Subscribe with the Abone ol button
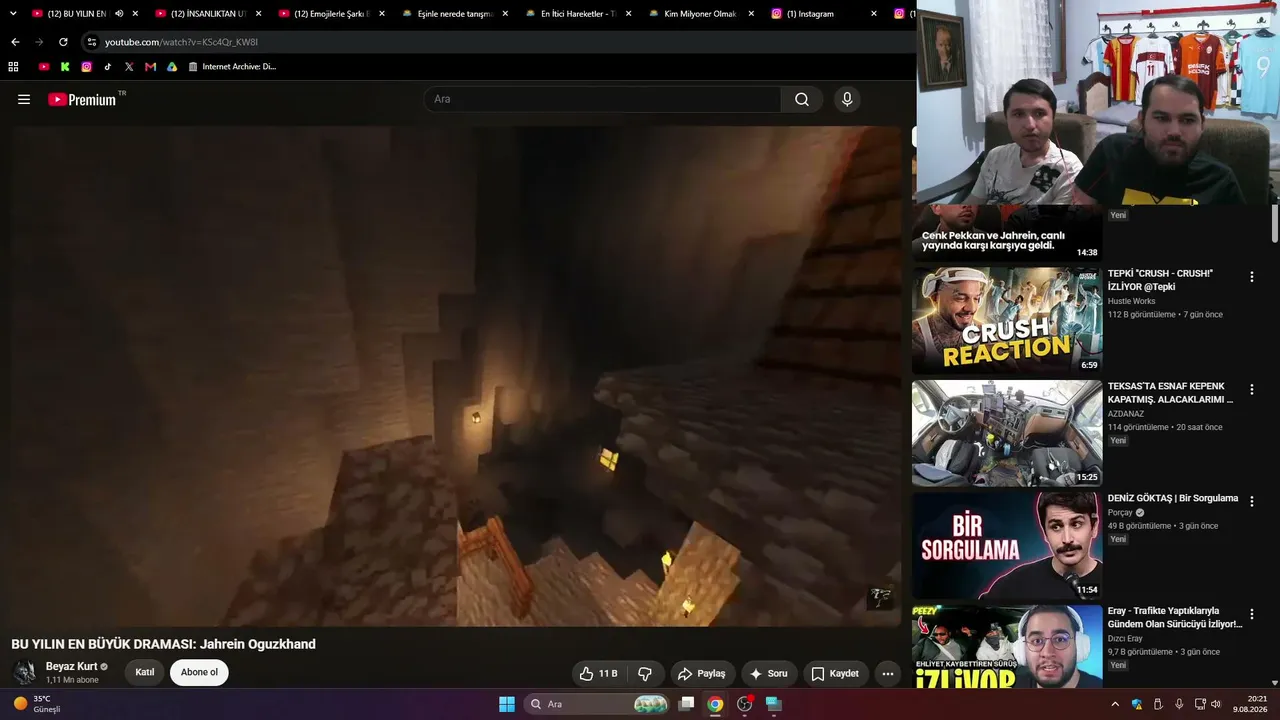This screenshot has height=720, width=1280. (199, 673)
